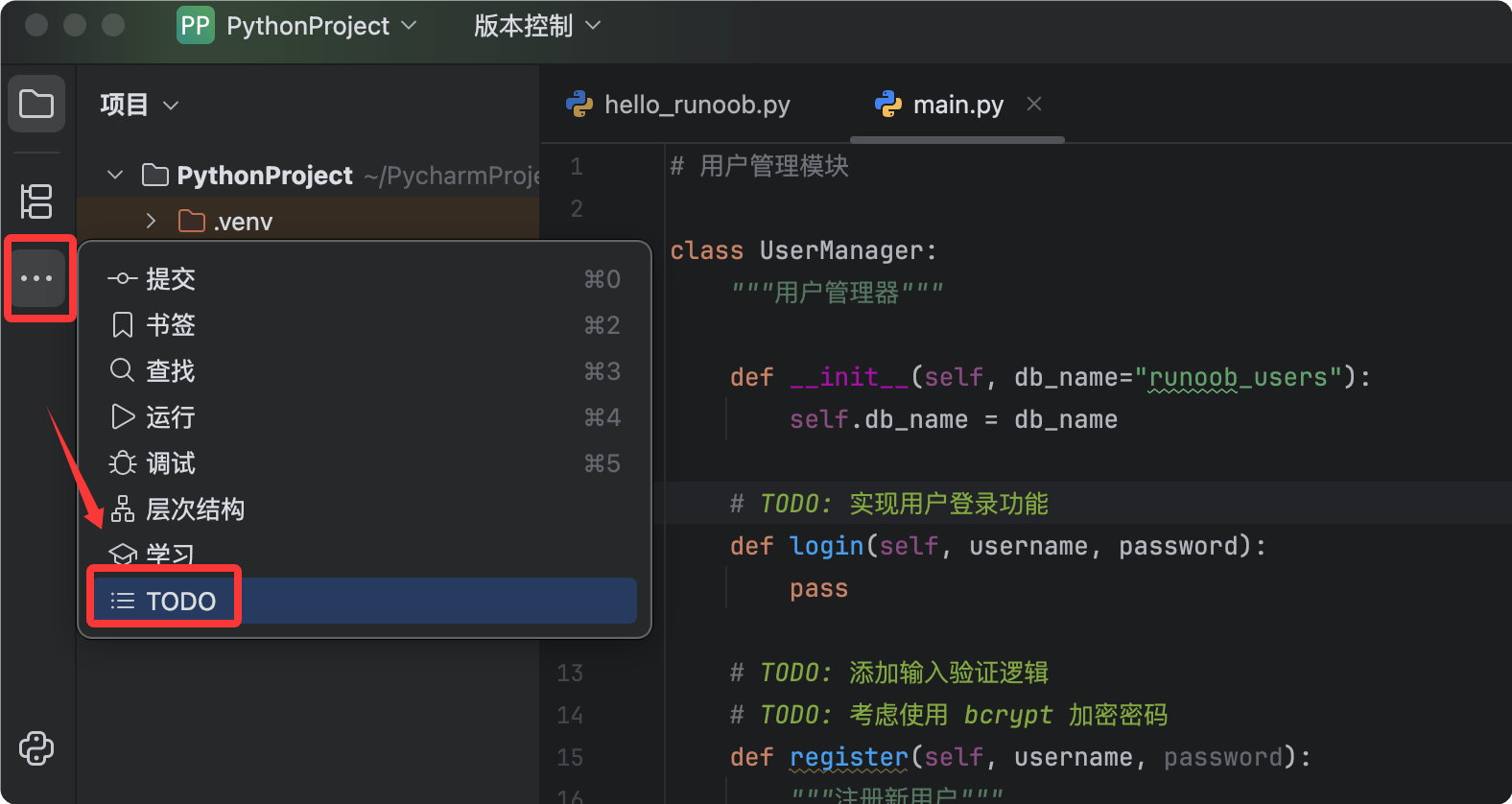This screenshot has height=804, width=1512.
Task: Click the commit icon beside 提交
Action: [122, 279]
